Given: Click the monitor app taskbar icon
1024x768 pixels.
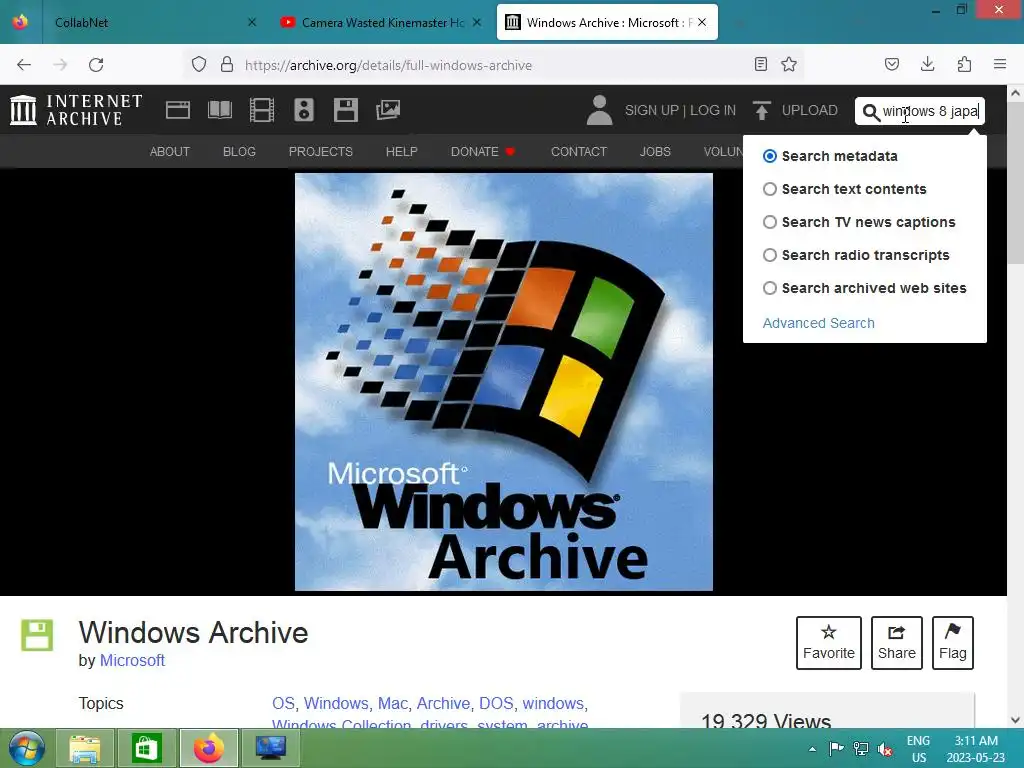Looking at the screenshot, I should (x=270, y=748).
